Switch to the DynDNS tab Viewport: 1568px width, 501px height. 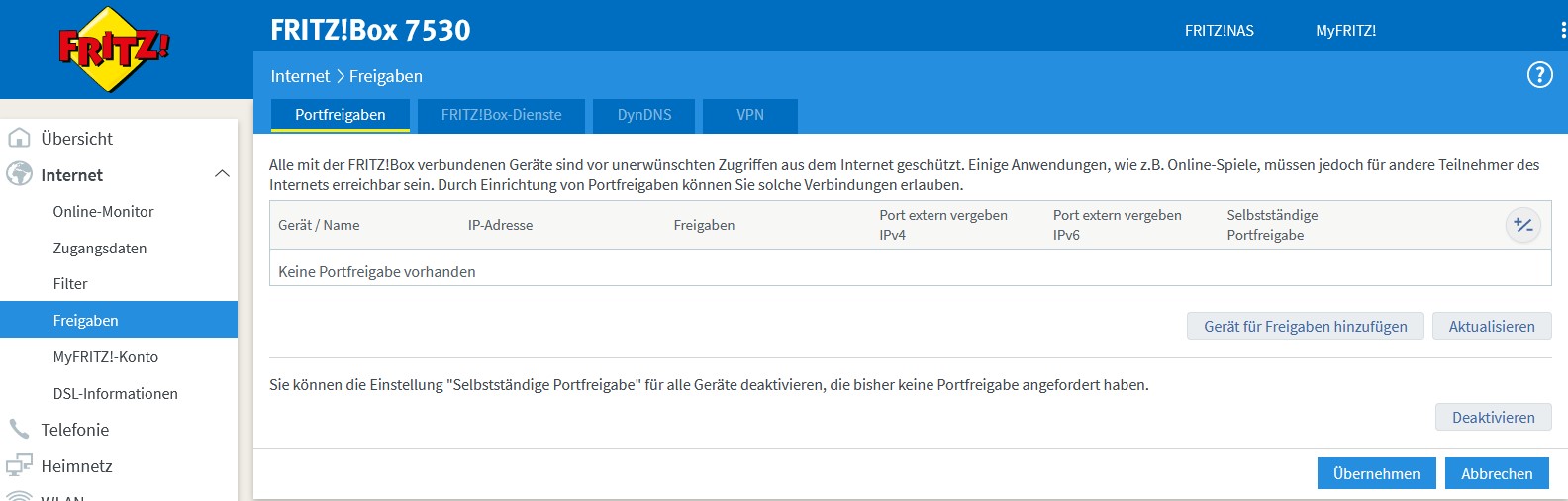tap(643, 115)
